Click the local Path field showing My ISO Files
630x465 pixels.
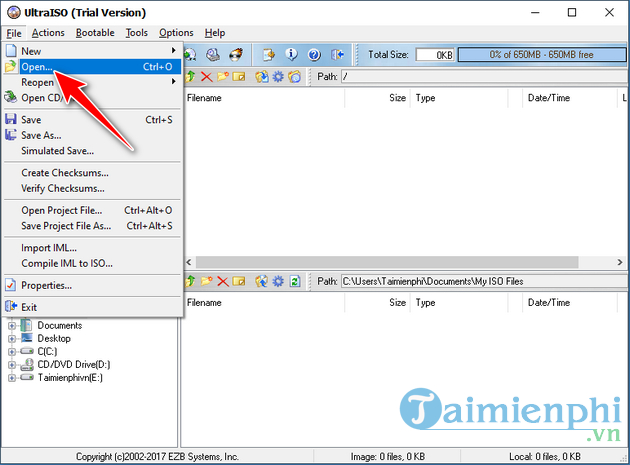pos(480,282)
